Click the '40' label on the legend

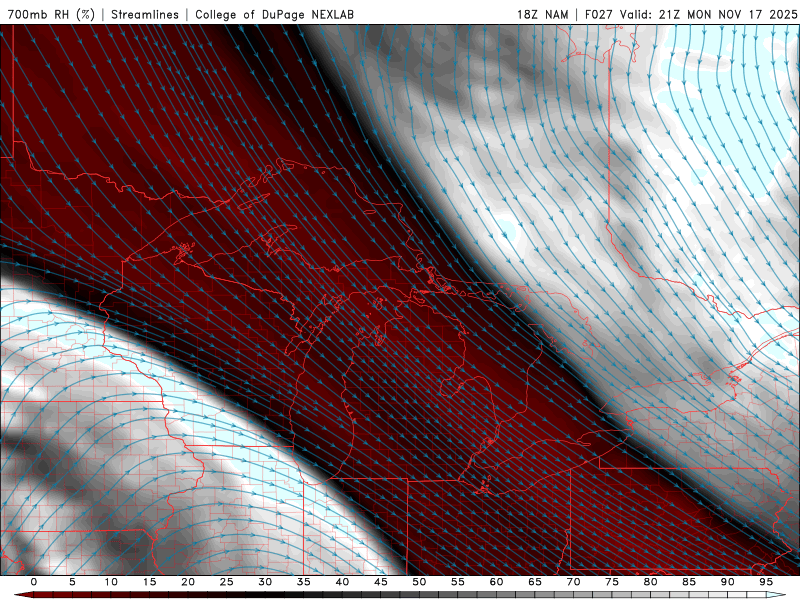342,582
